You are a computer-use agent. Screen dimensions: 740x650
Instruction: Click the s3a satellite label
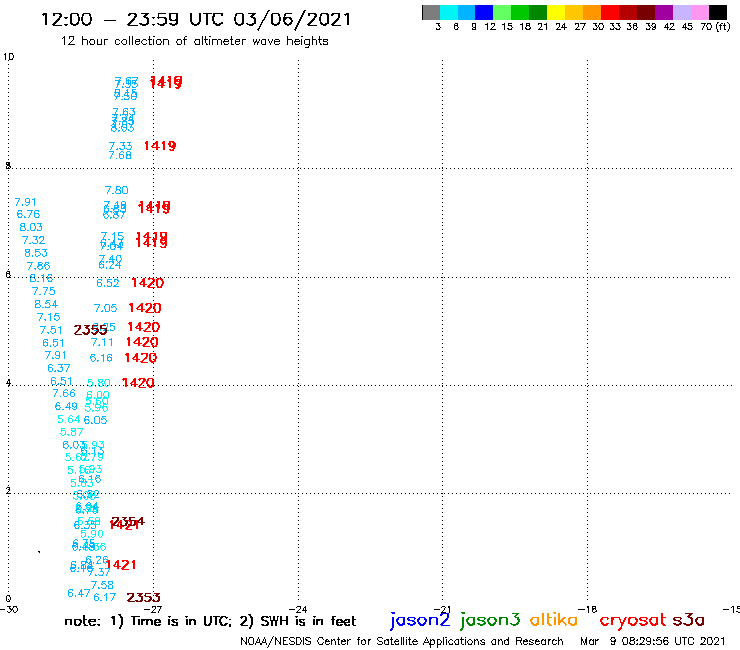point(688,620)
